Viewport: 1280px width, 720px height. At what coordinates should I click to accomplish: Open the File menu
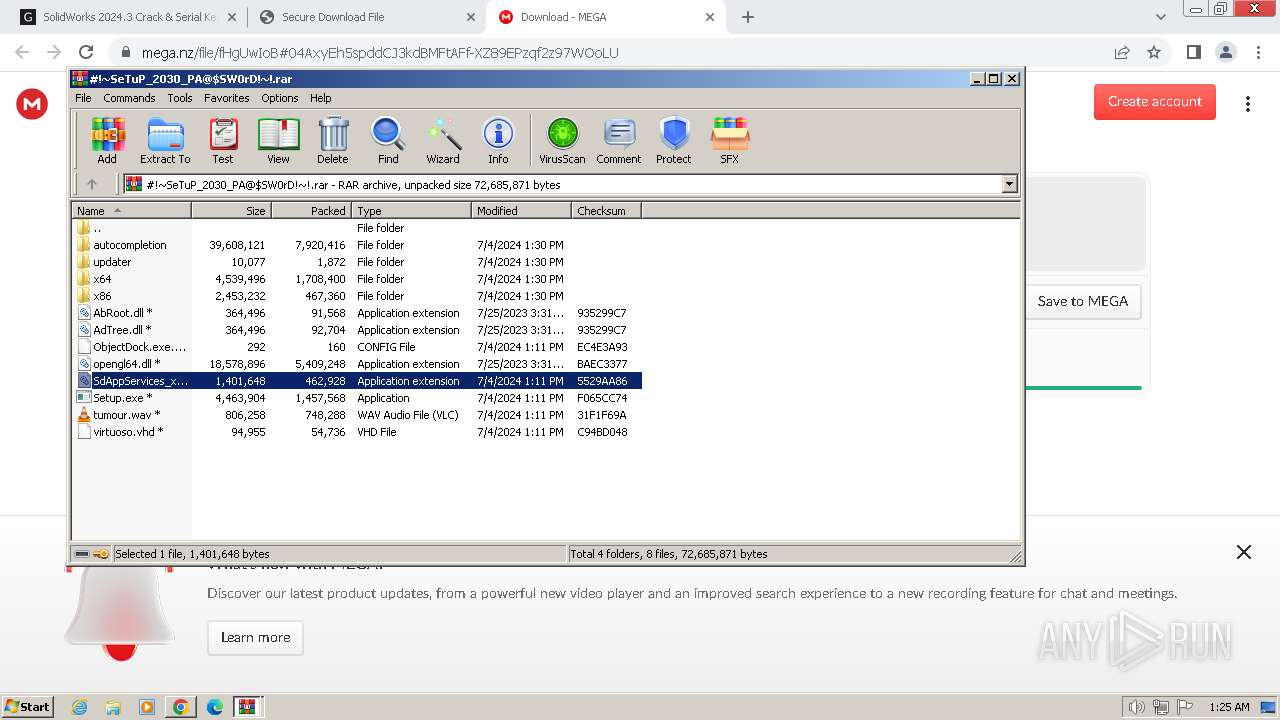tap(83, 98)
